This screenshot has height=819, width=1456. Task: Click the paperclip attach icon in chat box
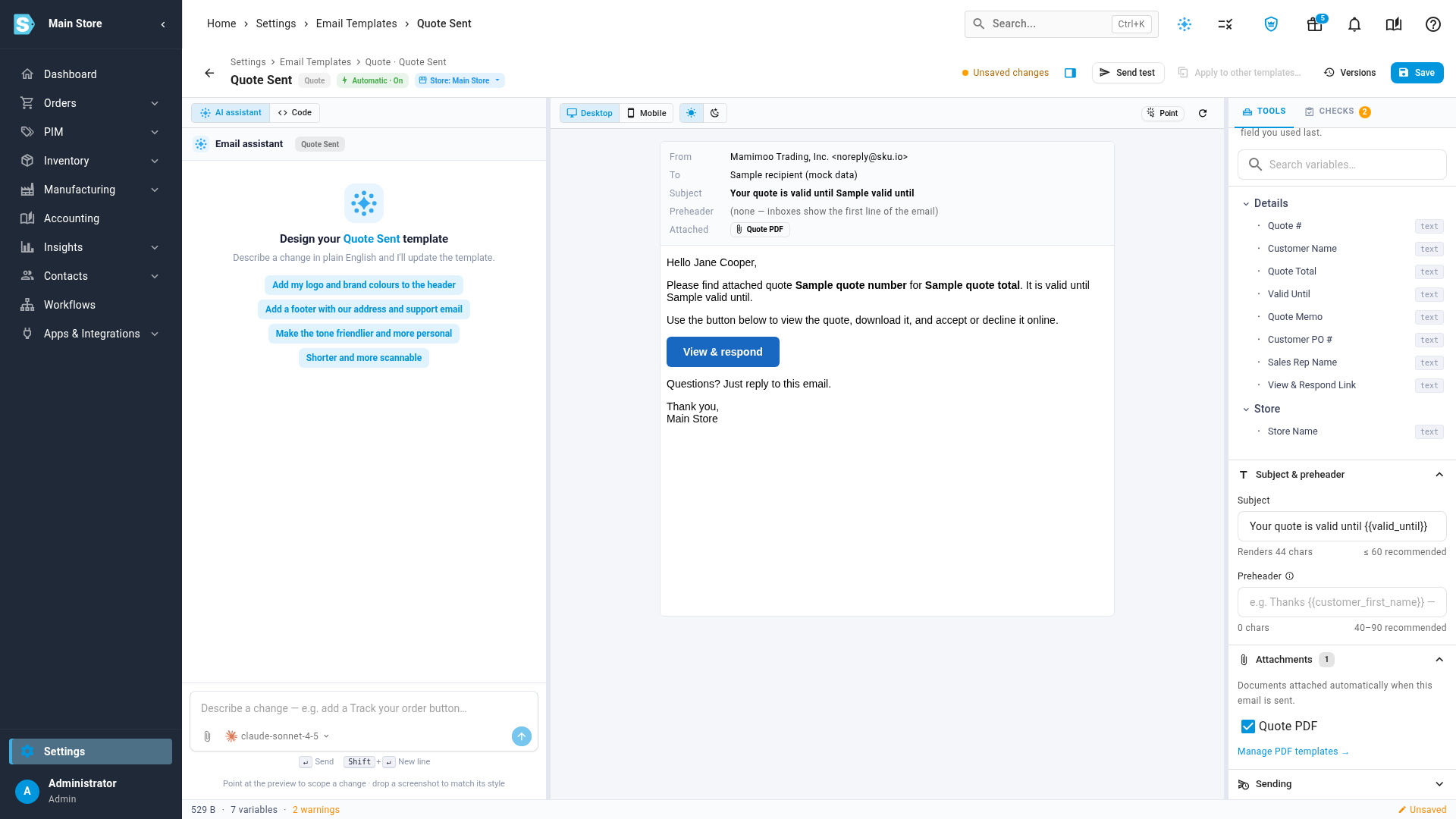tap(207, 736)
